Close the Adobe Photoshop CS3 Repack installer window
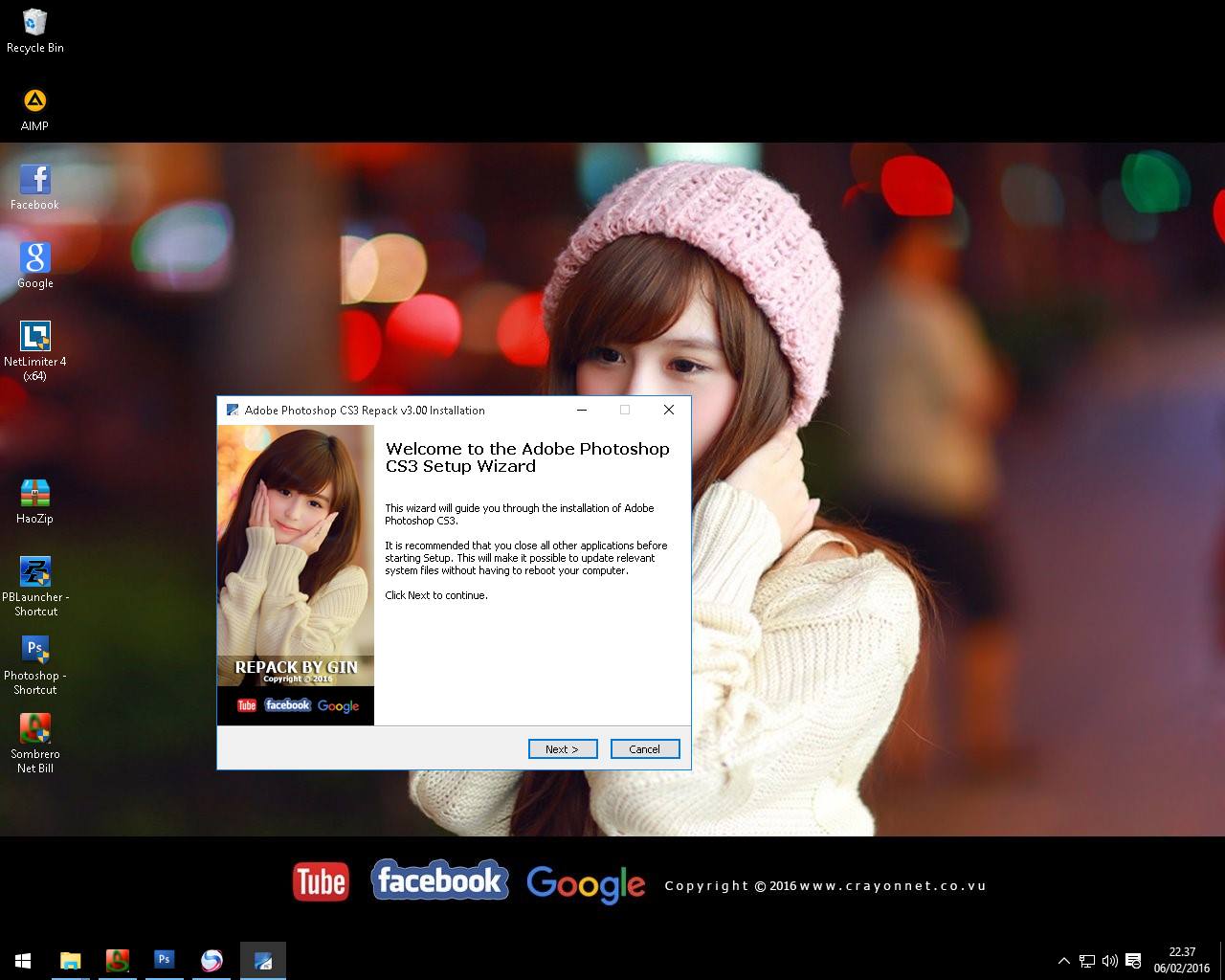The height and width of the screenshot is (980, 1225). click(x=669, y=410)
